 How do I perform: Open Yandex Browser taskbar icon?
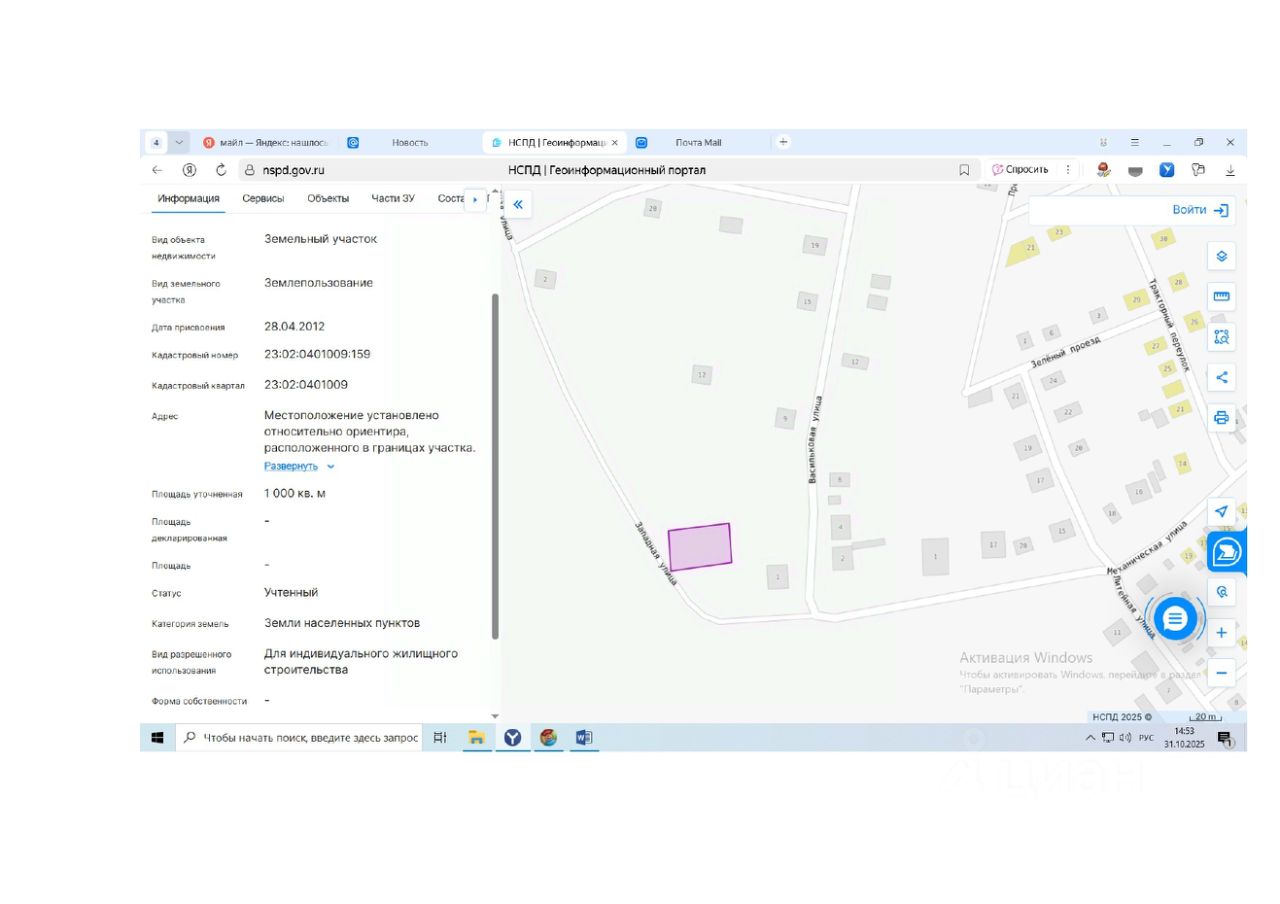click(x=513, y=738)
